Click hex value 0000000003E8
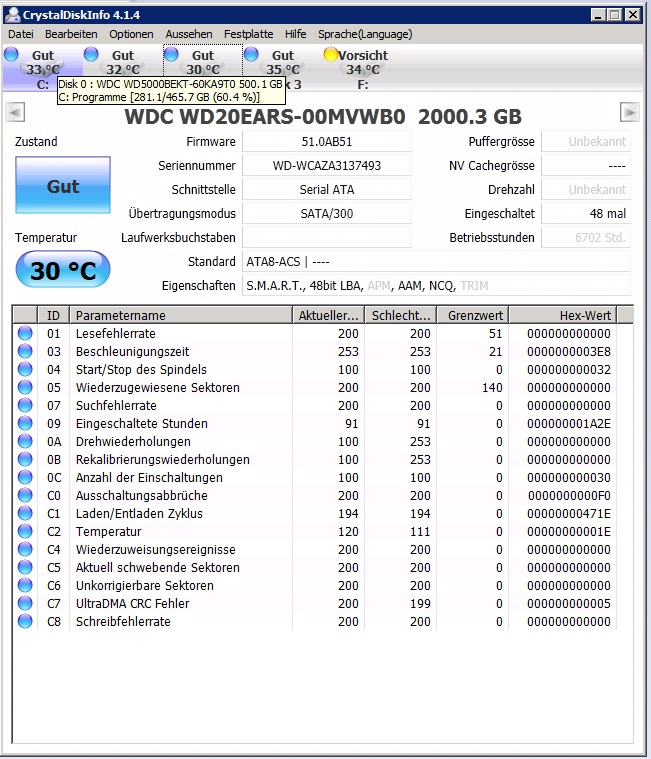The width and height of the screenshot is (651, 759). point(569,352)
